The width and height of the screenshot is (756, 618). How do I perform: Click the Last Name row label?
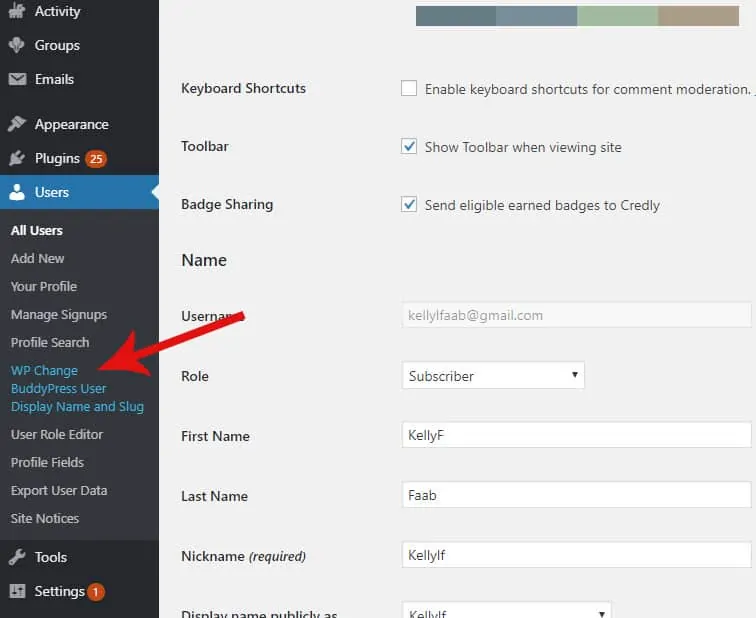click(x=215, y=496)
